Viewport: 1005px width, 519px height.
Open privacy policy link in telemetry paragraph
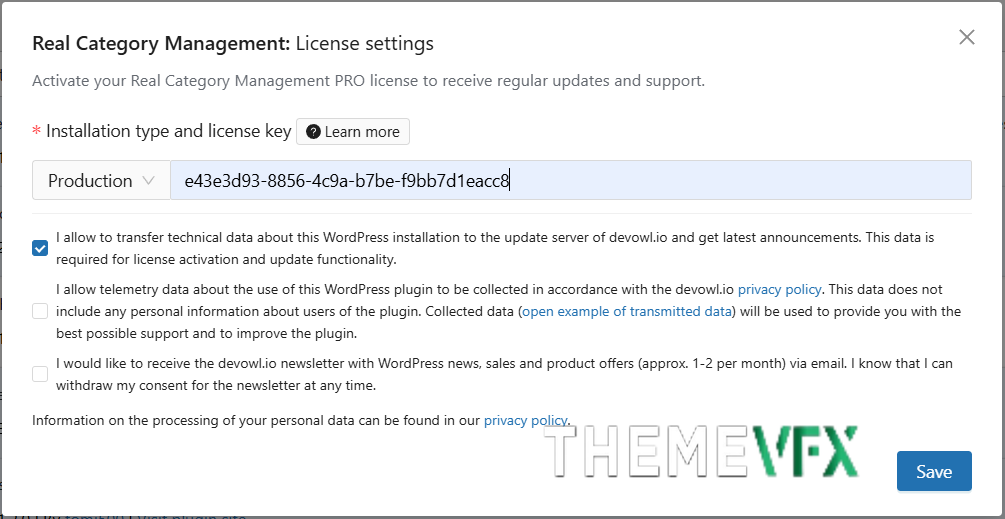coord(779,290)
